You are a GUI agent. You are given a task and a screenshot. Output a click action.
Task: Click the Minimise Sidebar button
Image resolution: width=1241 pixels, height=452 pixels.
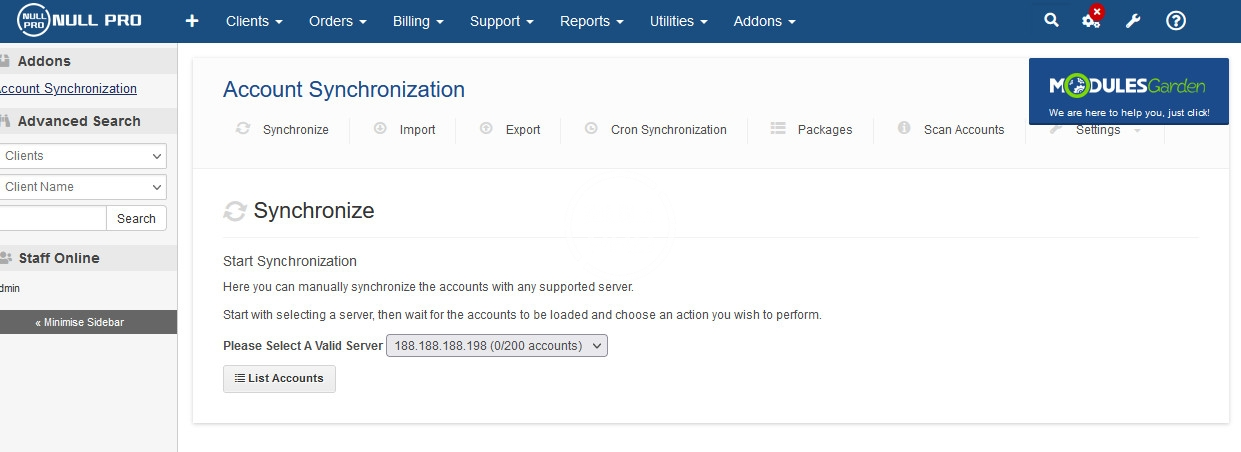[x=80, y=322]
